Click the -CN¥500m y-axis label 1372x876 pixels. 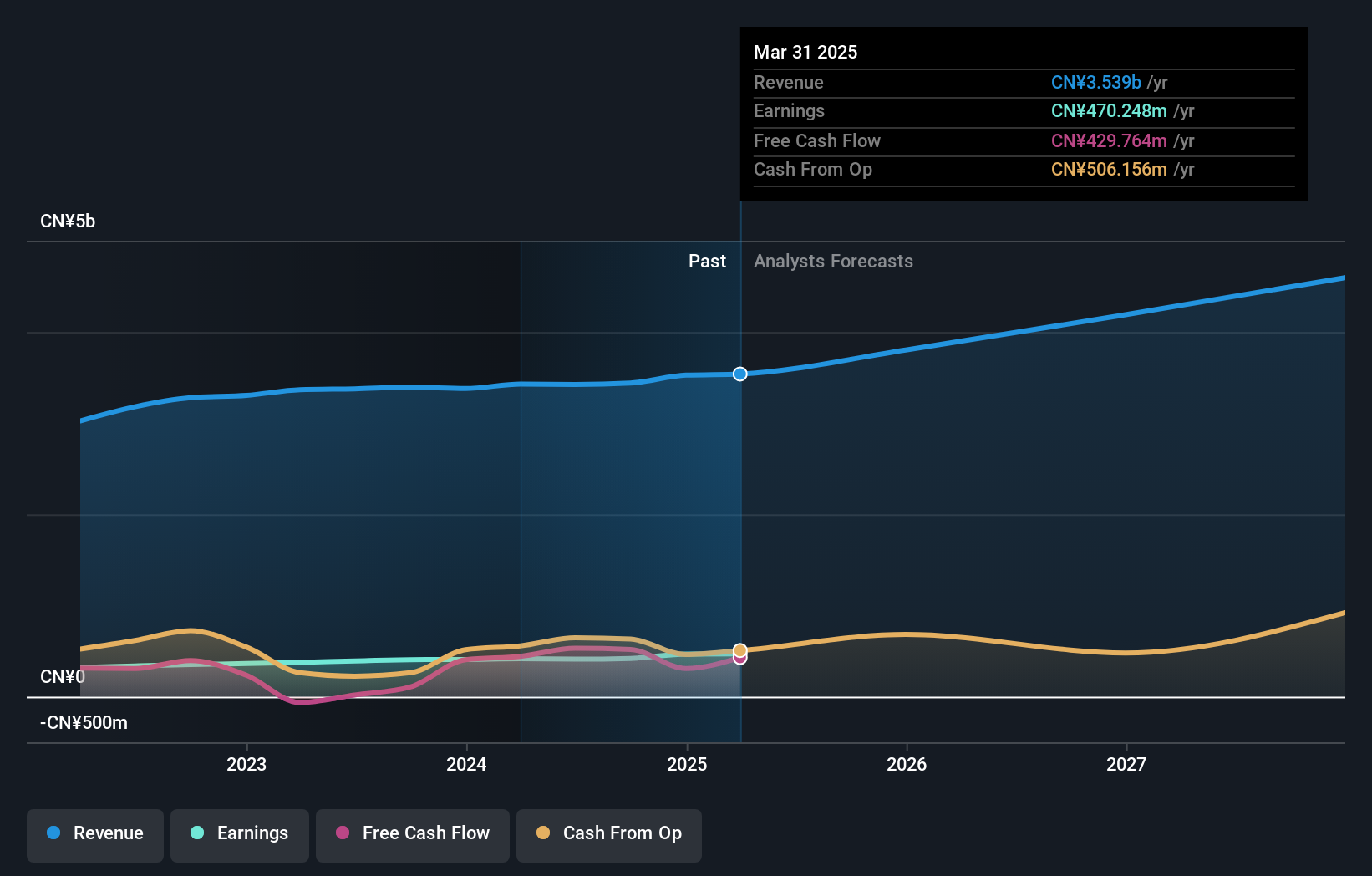pos(84,723)
